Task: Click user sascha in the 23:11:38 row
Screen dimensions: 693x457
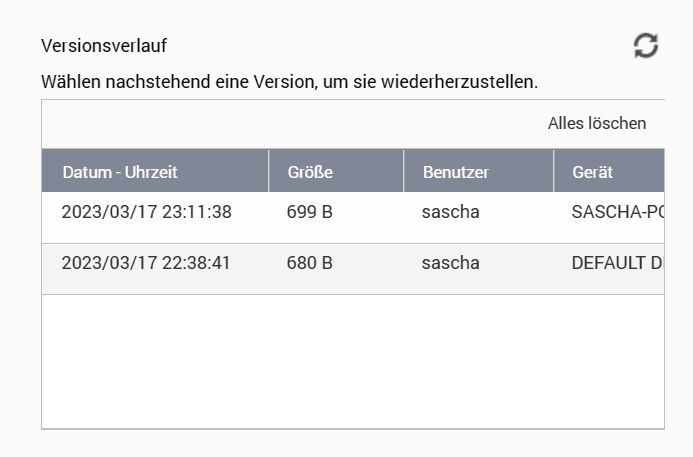Action: tap(450, 212)
